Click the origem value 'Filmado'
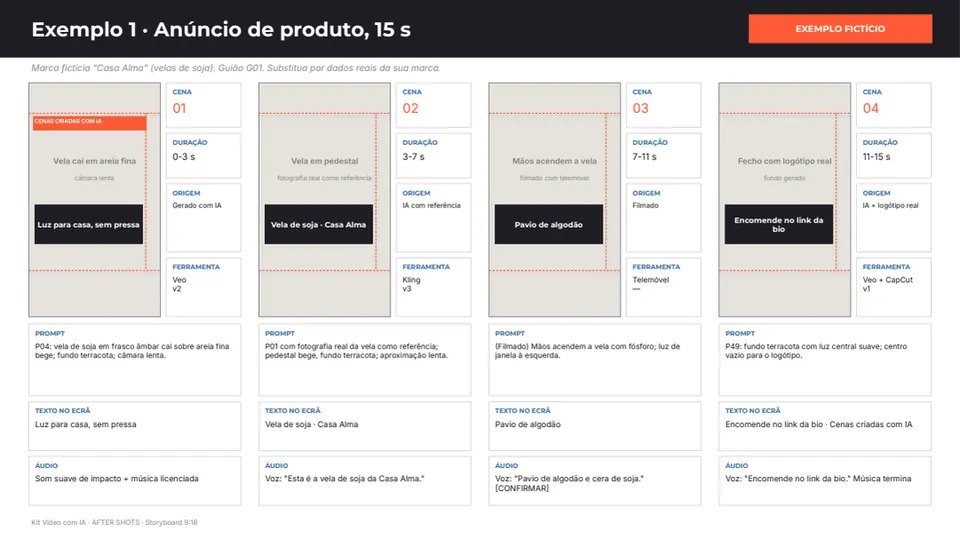The image size is (960, 540). (x=646, y=206)
